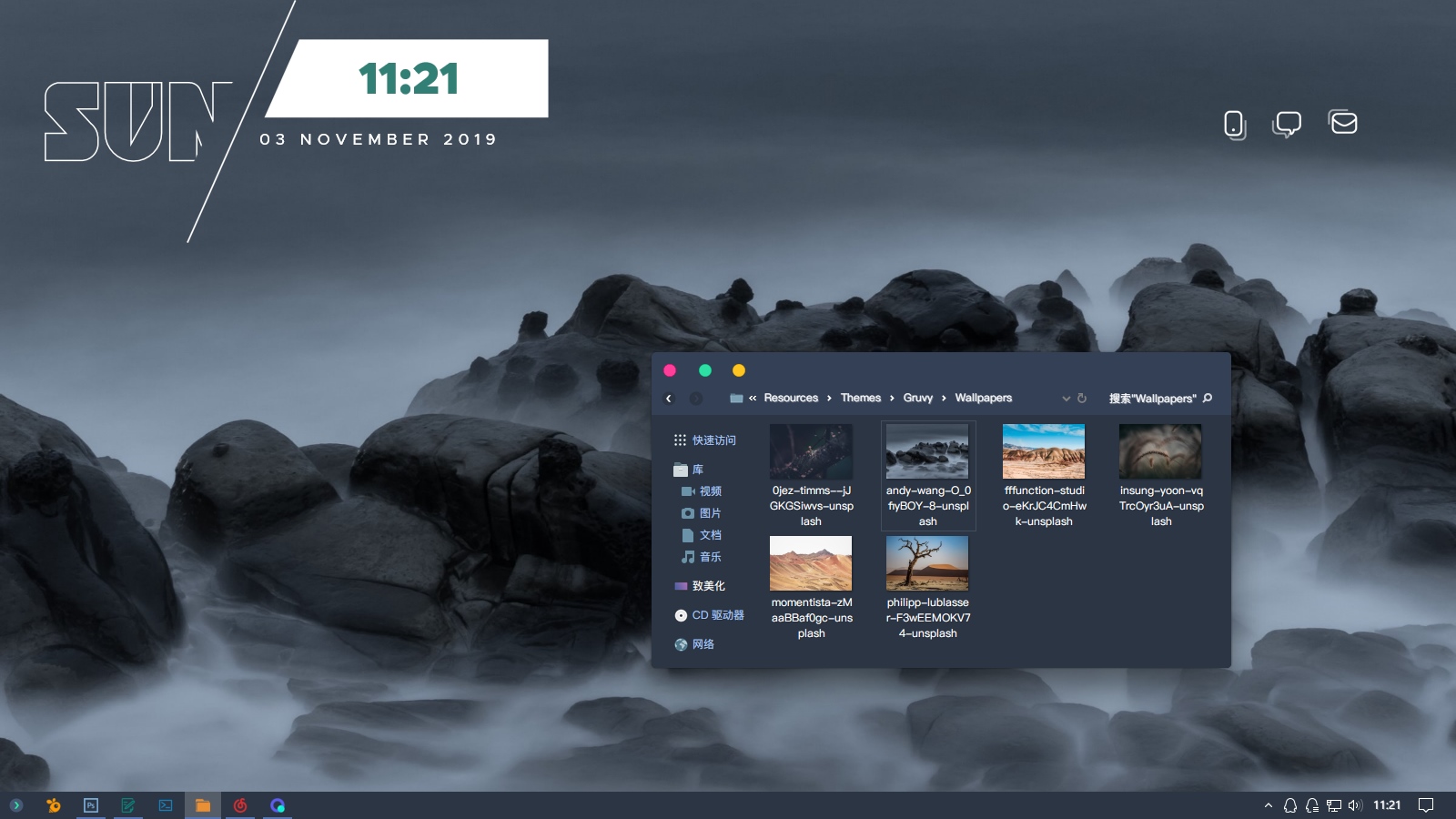The width and height of the screenshot is (1456, 819).
Task: Select 快速访问 in the sidebar
Action: pos(705,440)
